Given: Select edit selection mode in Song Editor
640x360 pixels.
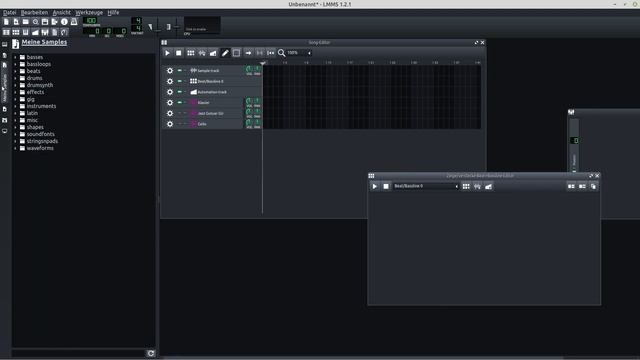Looking at the screenshot, I should click(236, 53).
